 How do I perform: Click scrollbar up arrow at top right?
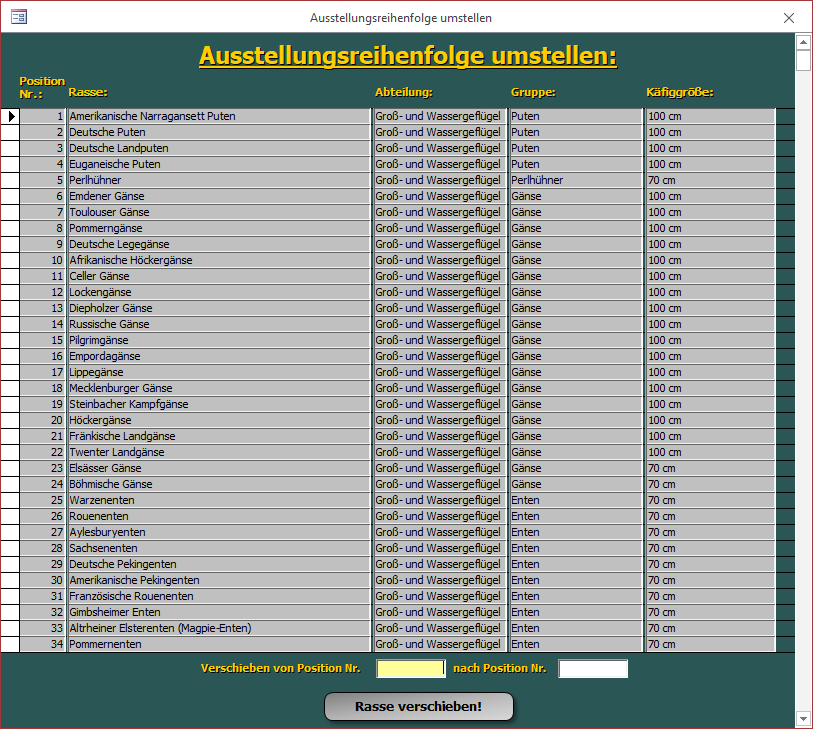coord(803,41)
